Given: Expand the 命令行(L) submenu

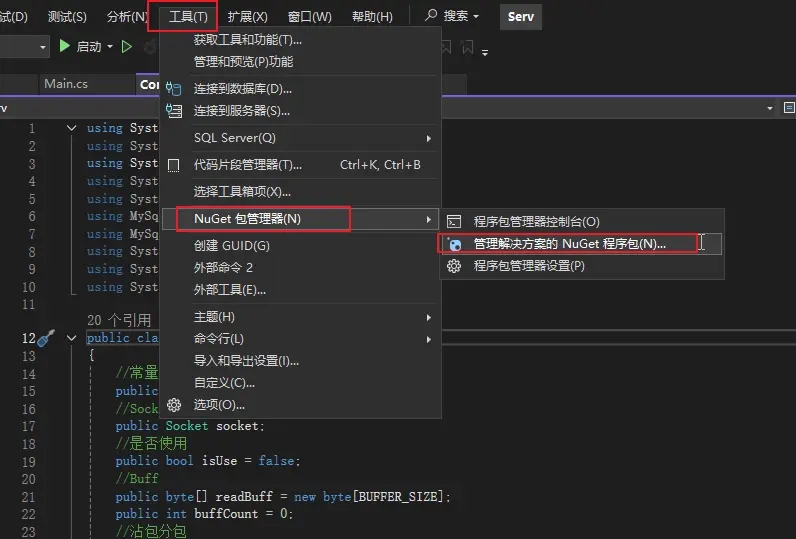Looking at the screenshot, I should coord(301,339).
